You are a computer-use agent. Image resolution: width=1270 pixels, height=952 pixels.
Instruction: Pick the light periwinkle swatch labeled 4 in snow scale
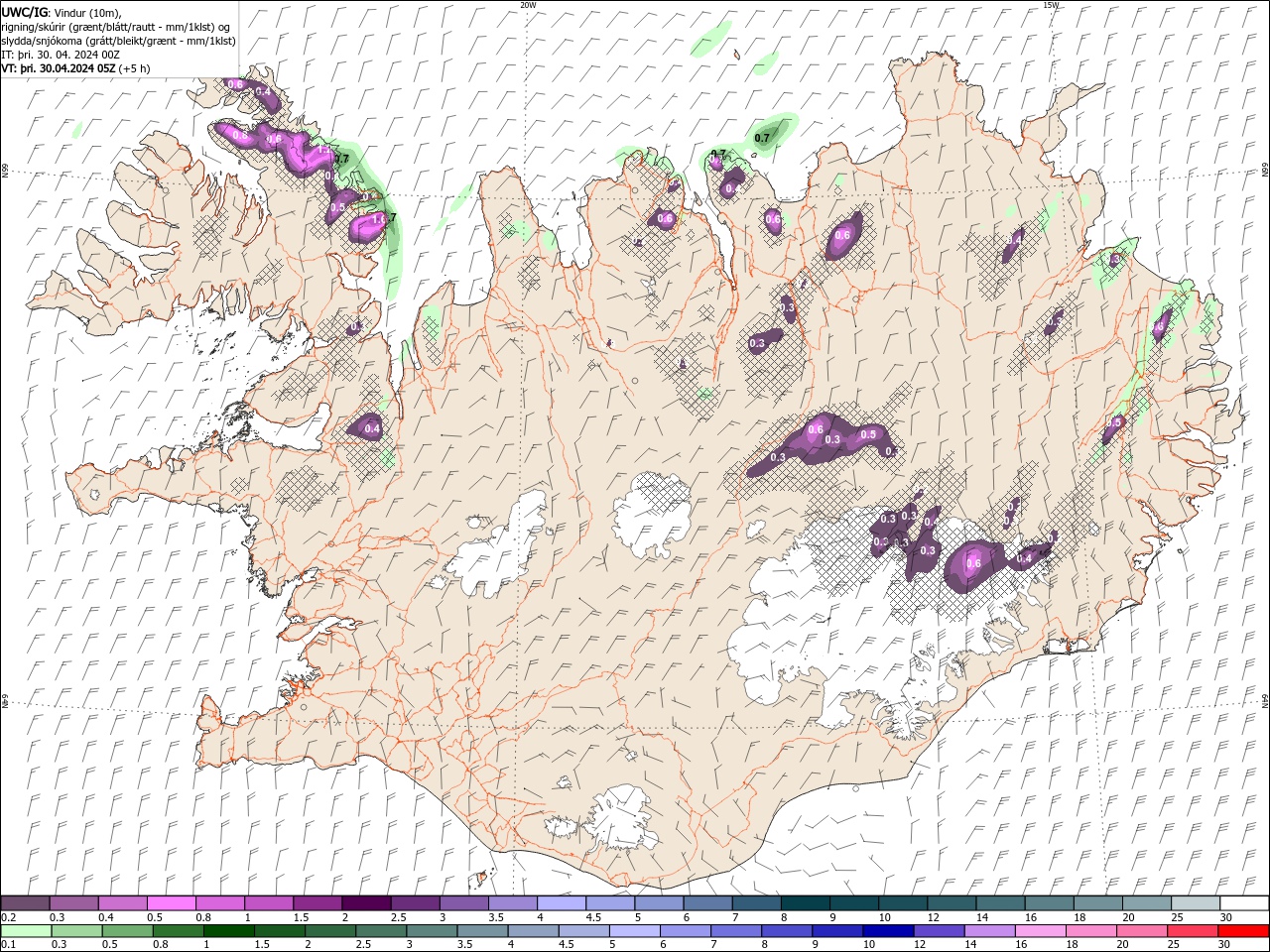point(560,902)
